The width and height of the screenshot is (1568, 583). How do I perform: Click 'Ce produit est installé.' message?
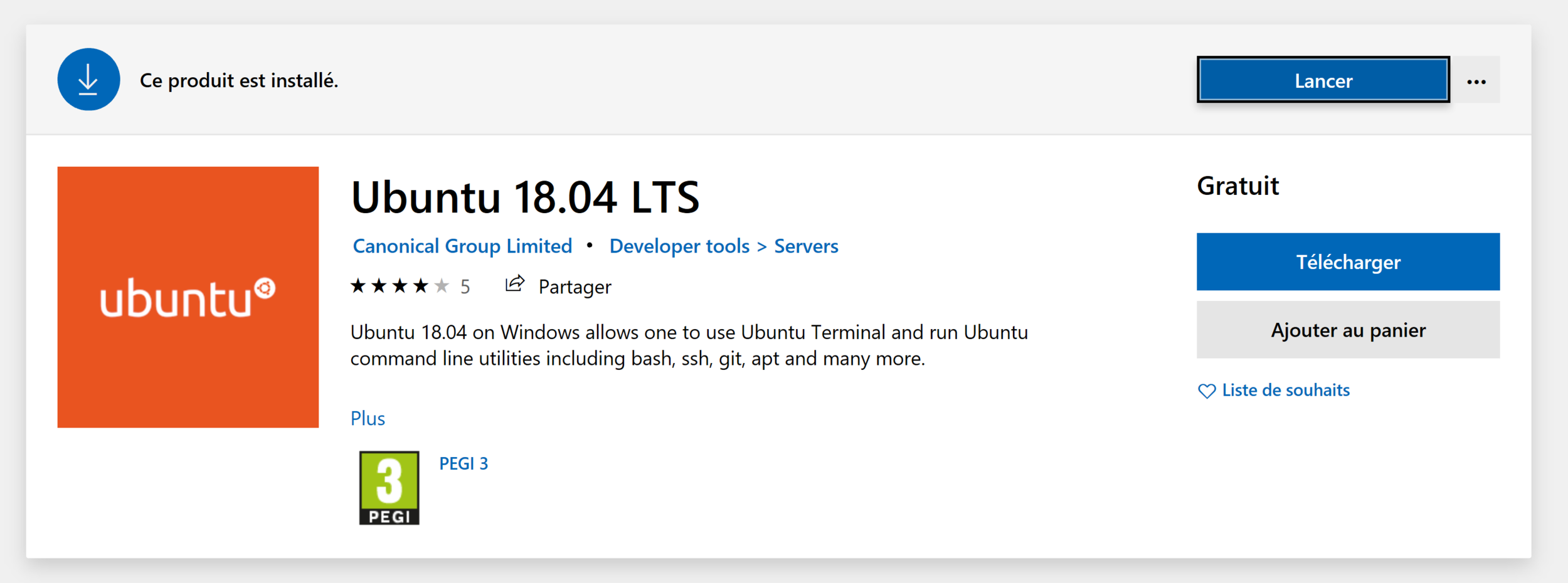[x=239, y=80]
